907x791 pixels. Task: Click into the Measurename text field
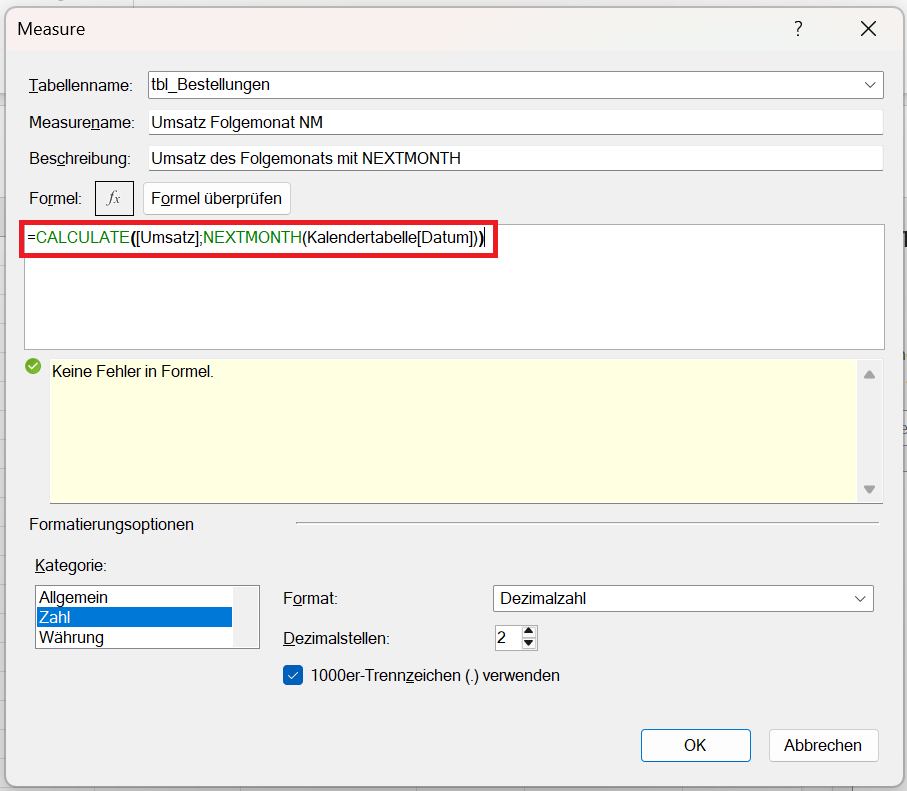coord(514,122)
